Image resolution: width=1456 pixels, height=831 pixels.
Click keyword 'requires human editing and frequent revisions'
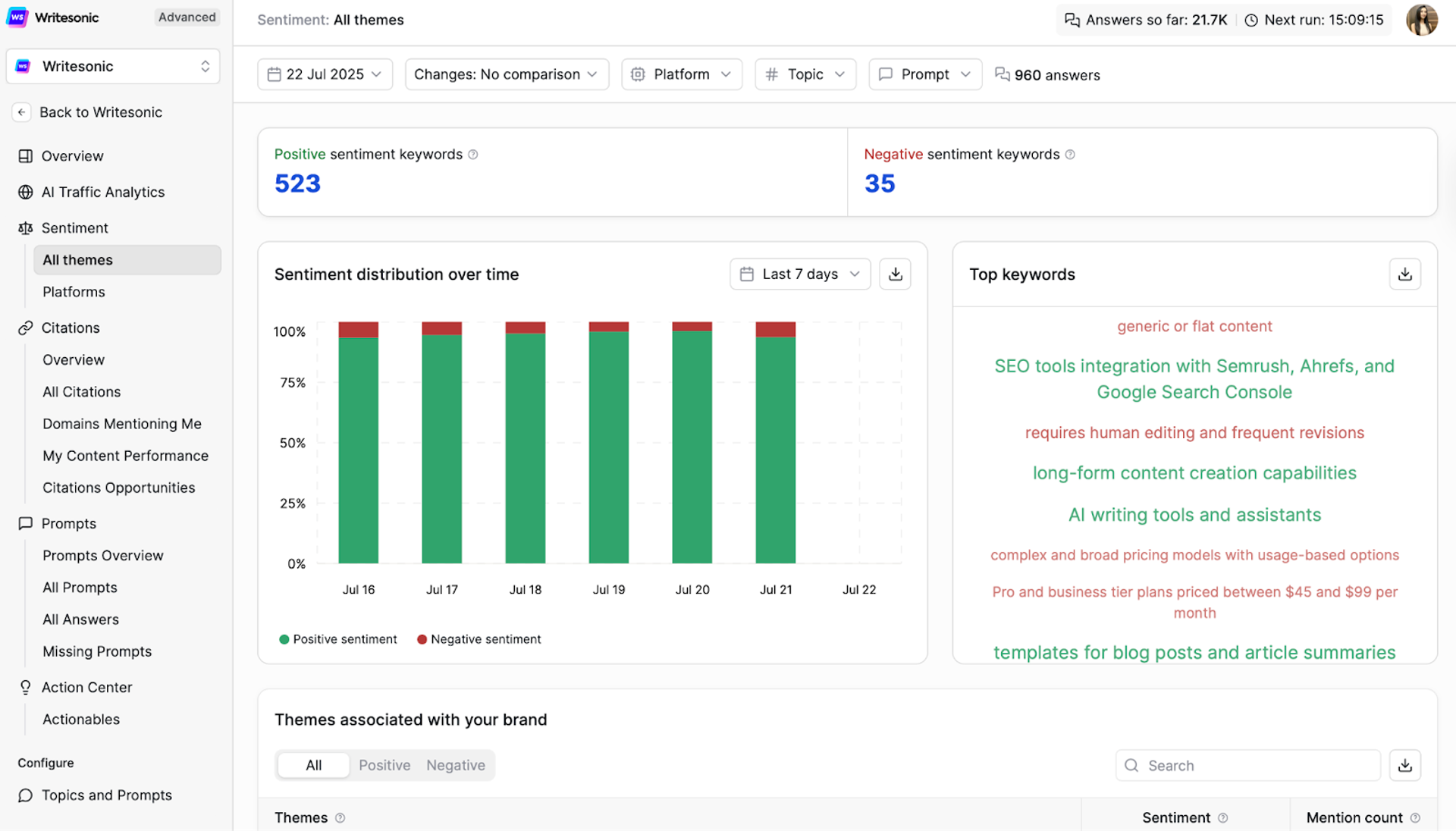[x=1194, y=433]
